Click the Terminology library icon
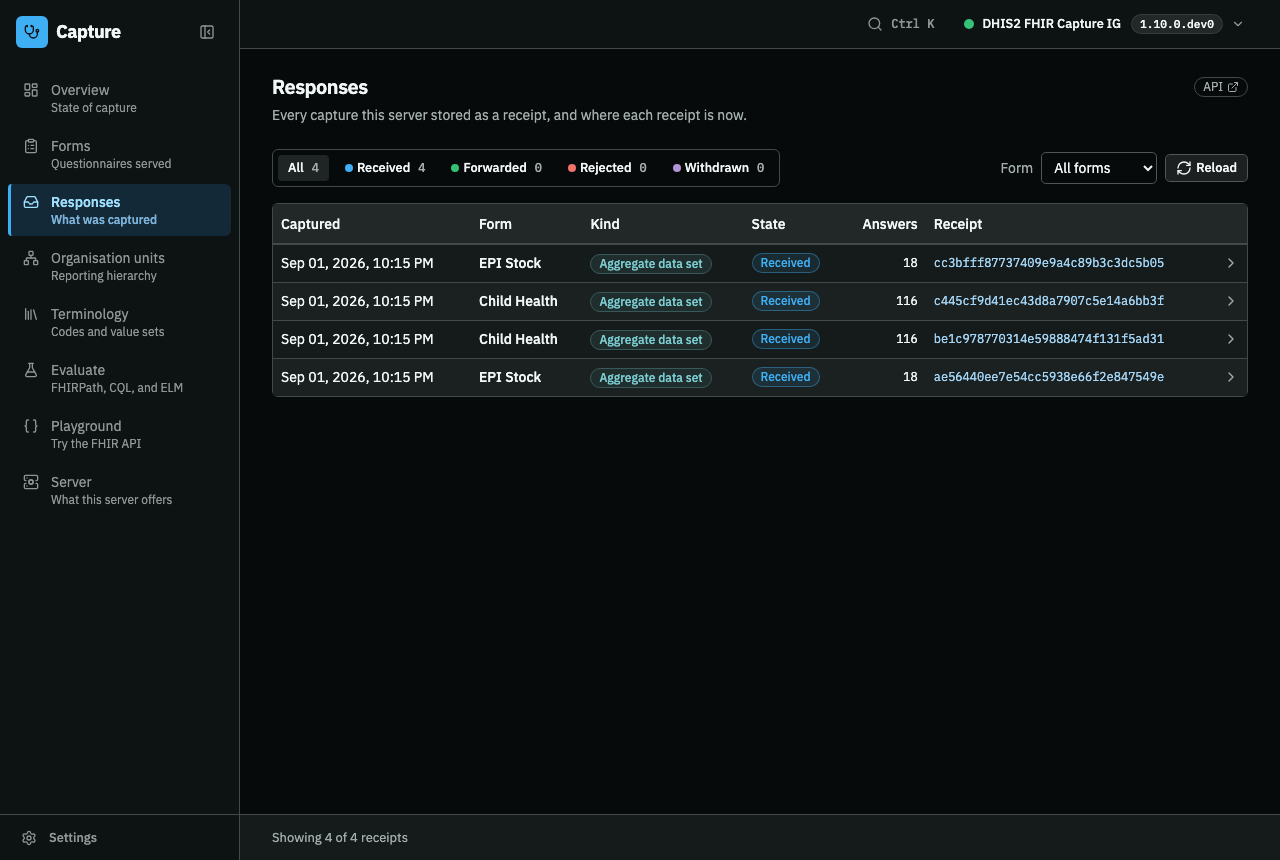The image size is (1280, 860). click(31, 314)
